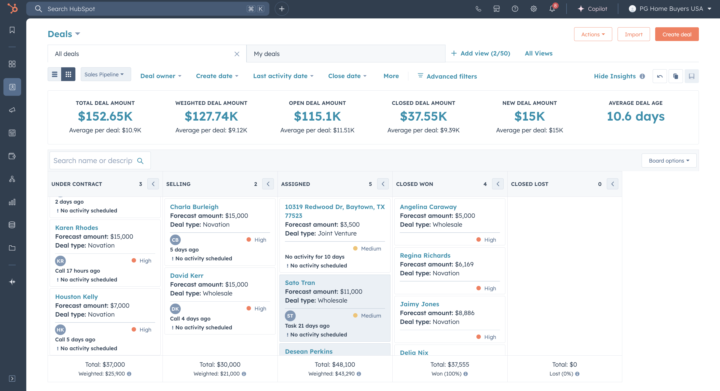Click the info icon next to Weighted $25,900

129,374
